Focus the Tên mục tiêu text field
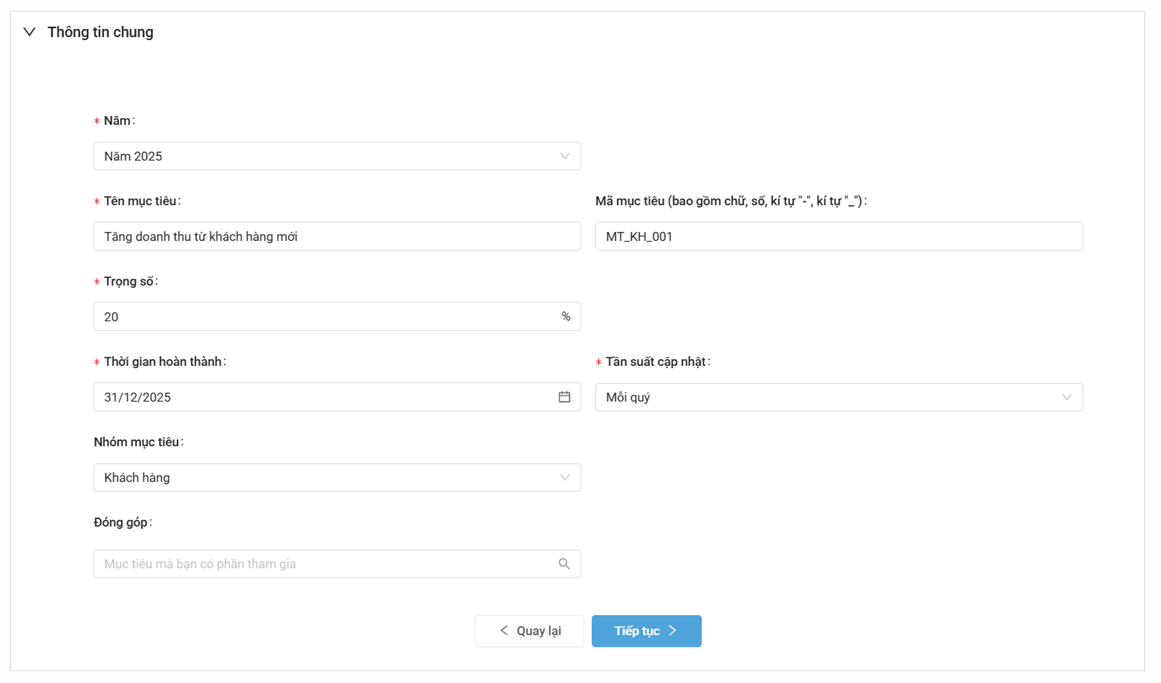Screen dimensions: 1161x683 click(336, 237)
